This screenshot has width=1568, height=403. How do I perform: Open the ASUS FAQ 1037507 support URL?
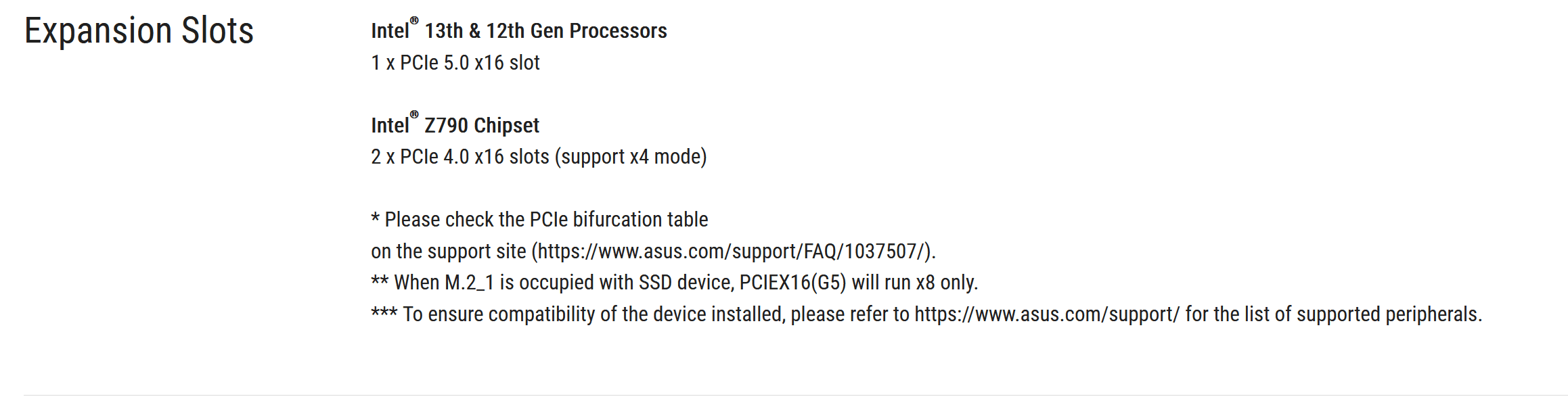click(731, 252)
